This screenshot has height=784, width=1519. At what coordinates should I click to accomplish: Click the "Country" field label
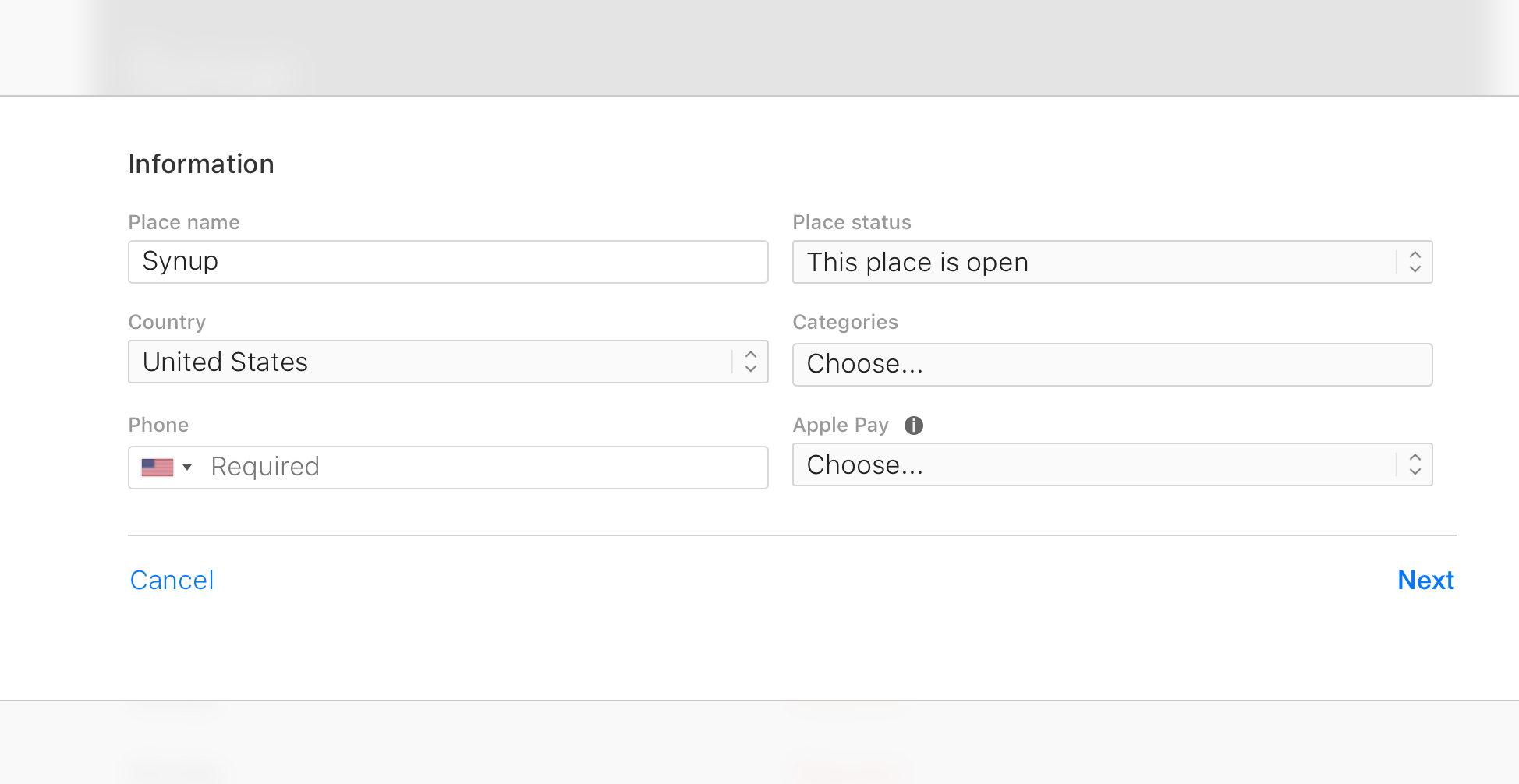coord(167,323)
